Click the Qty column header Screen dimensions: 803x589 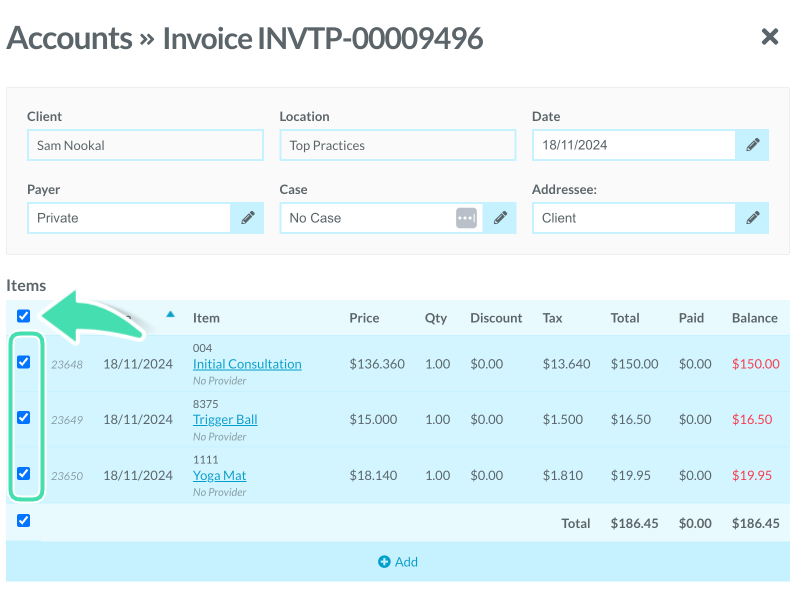click(436, 318)
